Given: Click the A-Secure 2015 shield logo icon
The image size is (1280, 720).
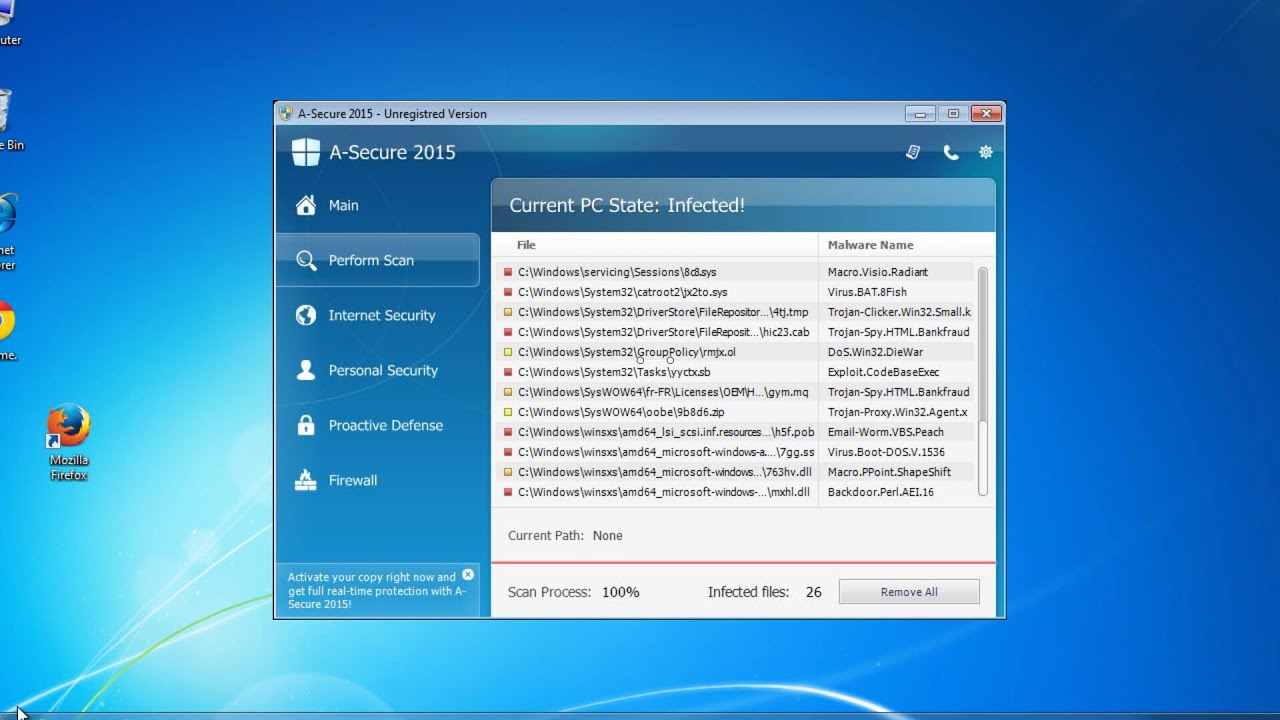Looking at the screenshot, I should tap(306, 152).
